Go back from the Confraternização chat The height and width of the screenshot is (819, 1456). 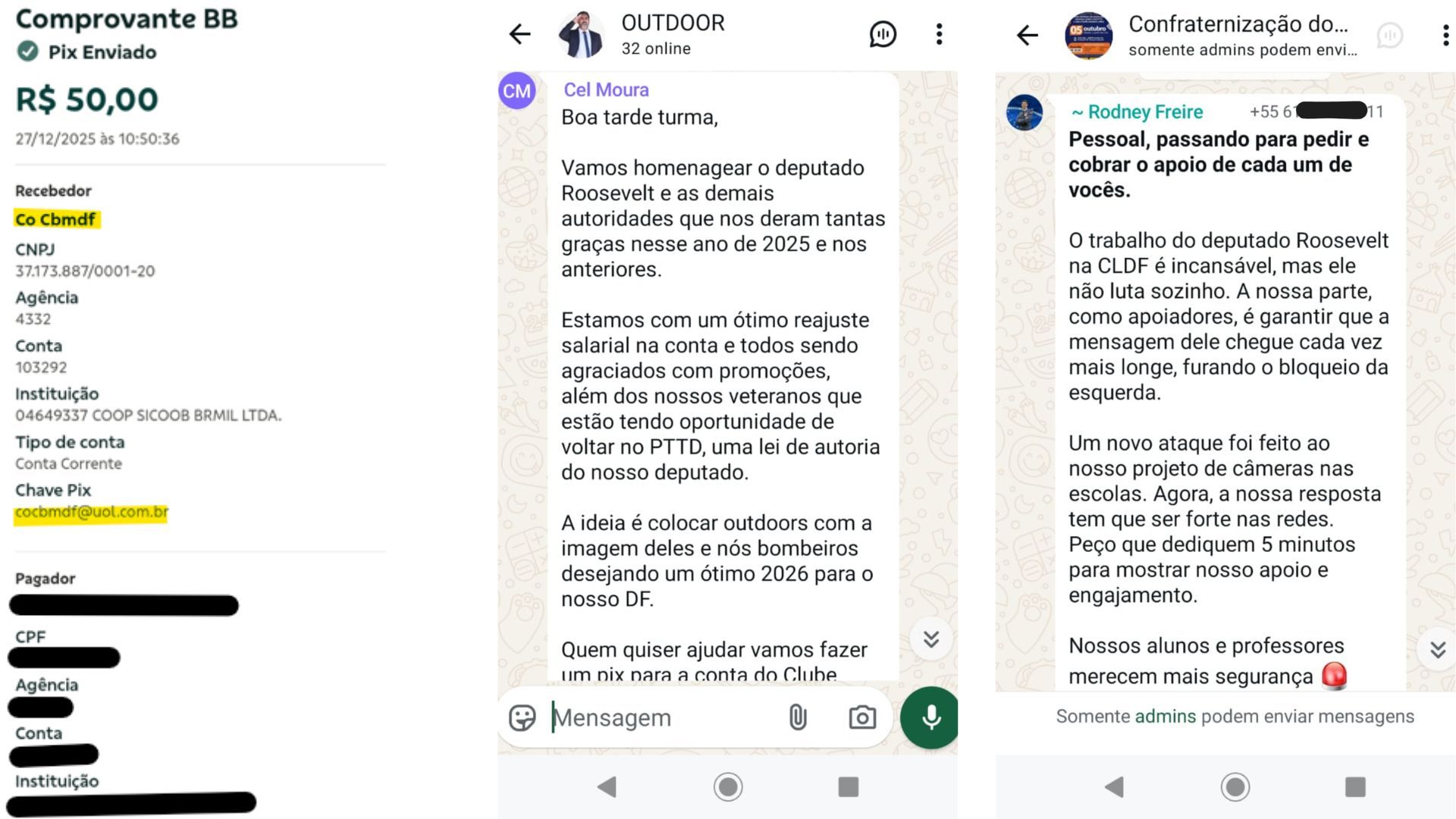1027,35
